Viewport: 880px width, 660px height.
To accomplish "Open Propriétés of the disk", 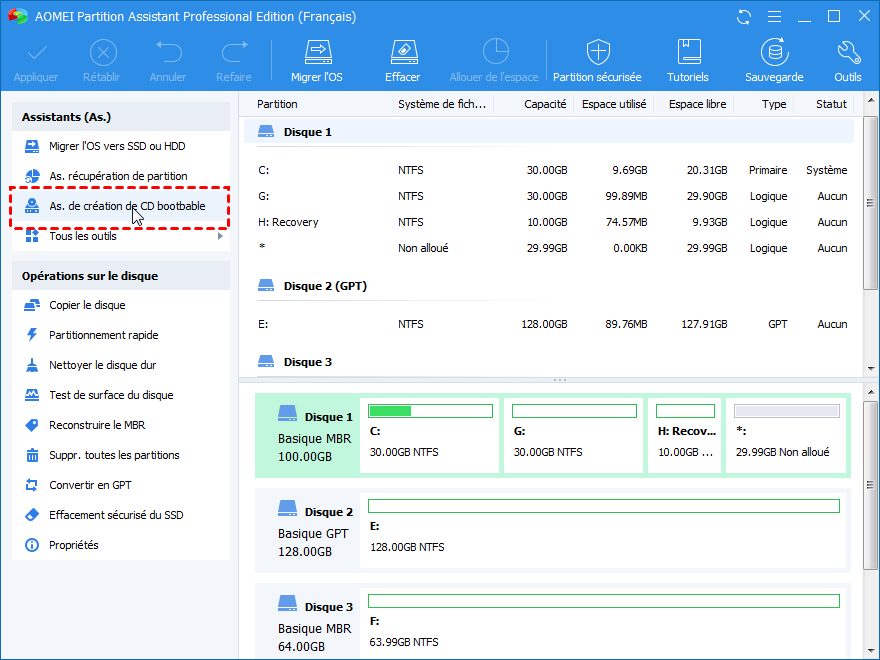I will point(74,545).
